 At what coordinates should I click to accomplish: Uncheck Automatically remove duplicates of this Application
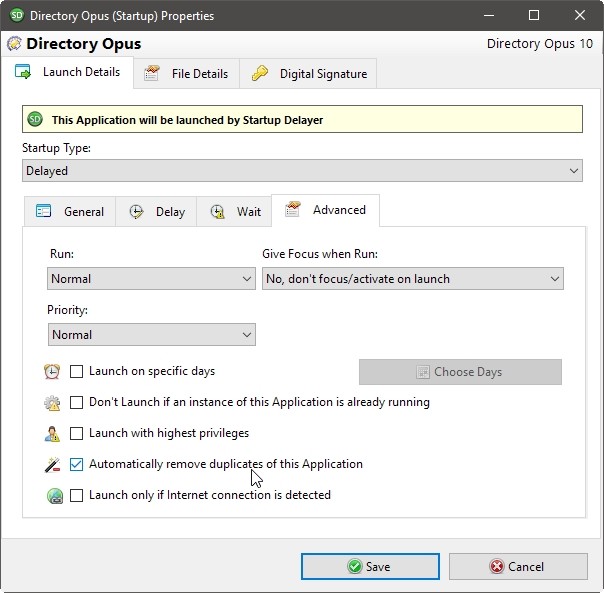(x=76, y=464)
